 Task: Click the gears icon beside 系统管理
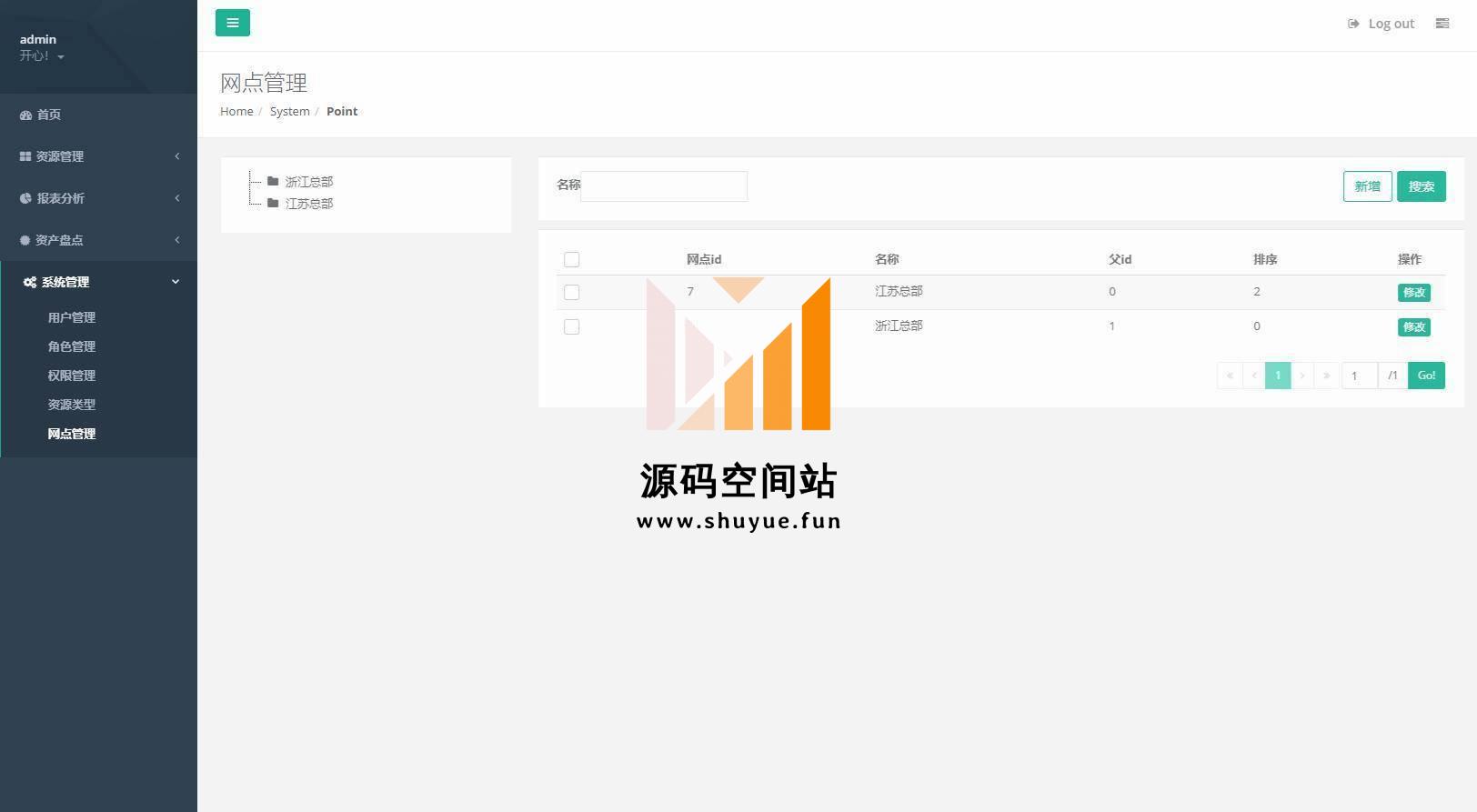(30, 283)
